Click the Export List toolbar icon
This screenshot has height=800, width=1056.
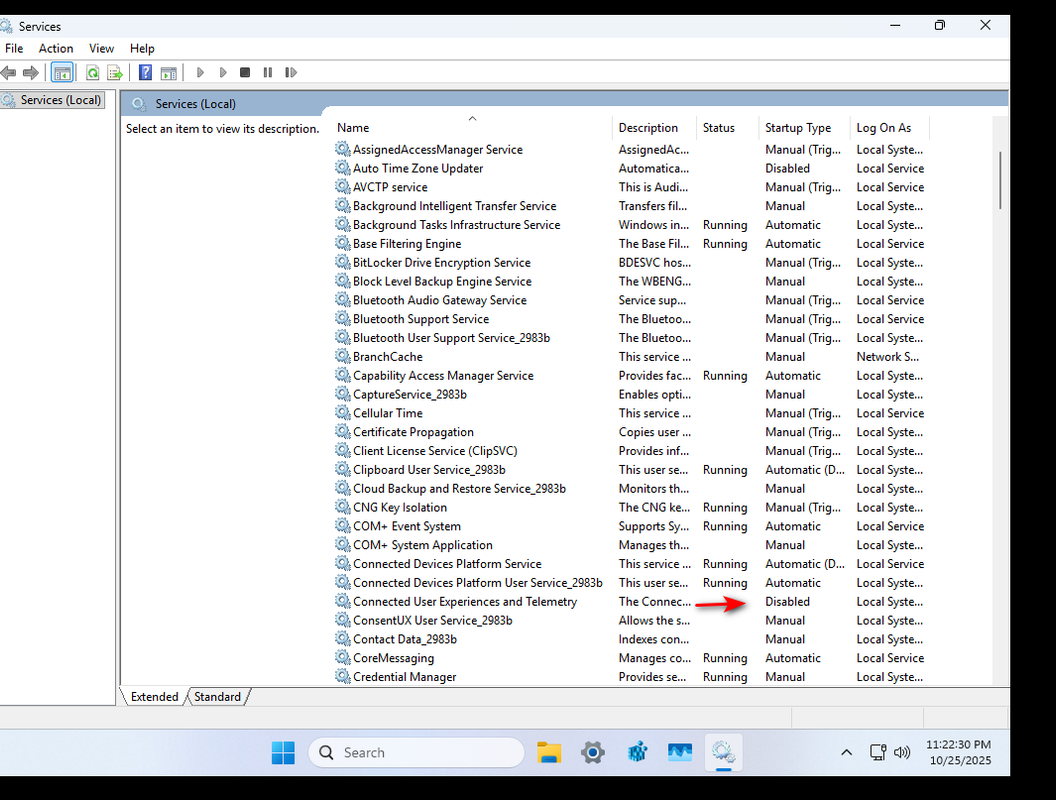pyautogui.click(x=115, y=73)
